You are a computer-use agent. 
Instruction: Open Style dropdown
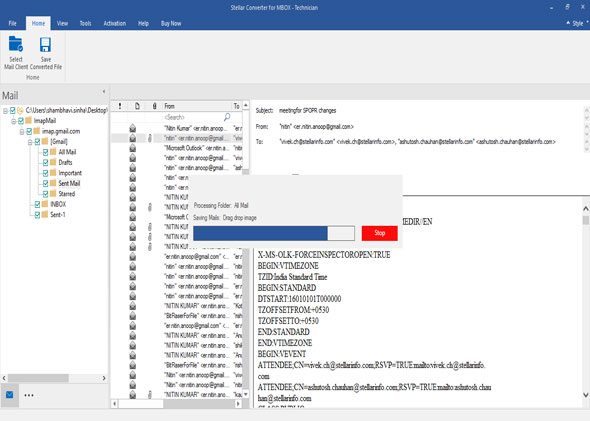pyautogui.click(x=580, y=23)
